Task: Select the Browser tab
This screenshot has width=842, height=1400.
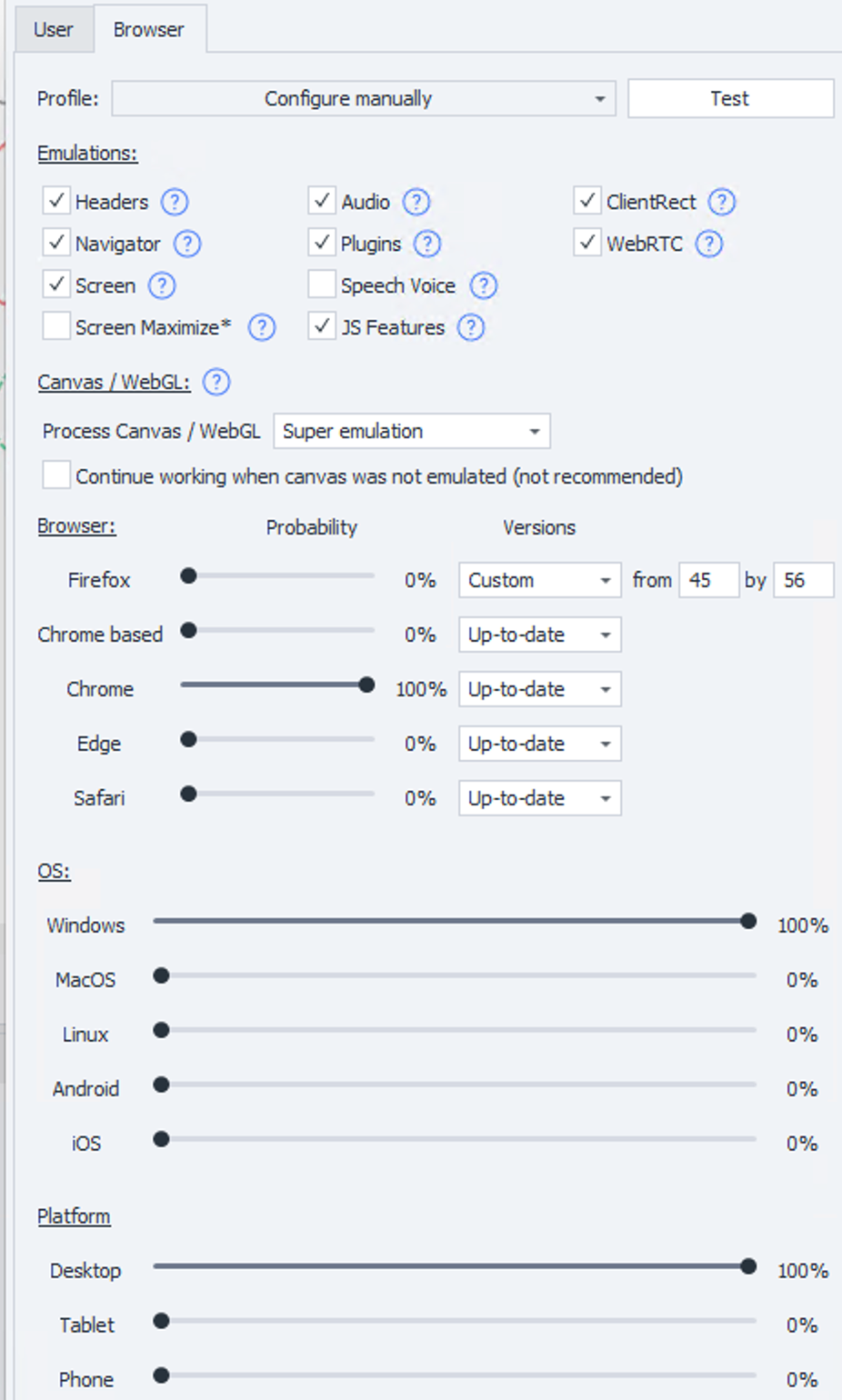Action: [x=148, y=29]
